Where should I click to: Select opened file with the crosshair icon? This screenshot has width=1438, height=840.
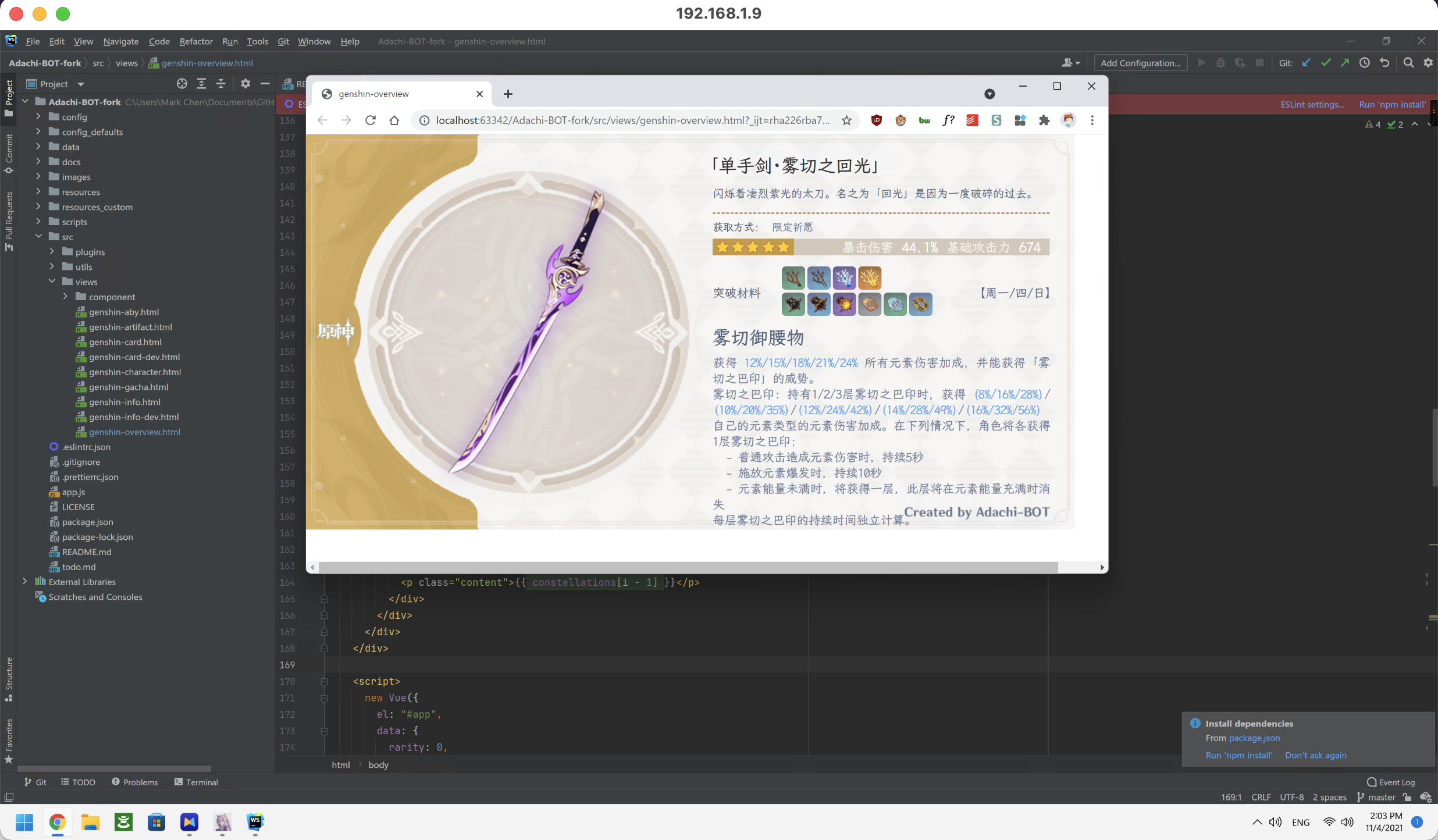(181, 84)
